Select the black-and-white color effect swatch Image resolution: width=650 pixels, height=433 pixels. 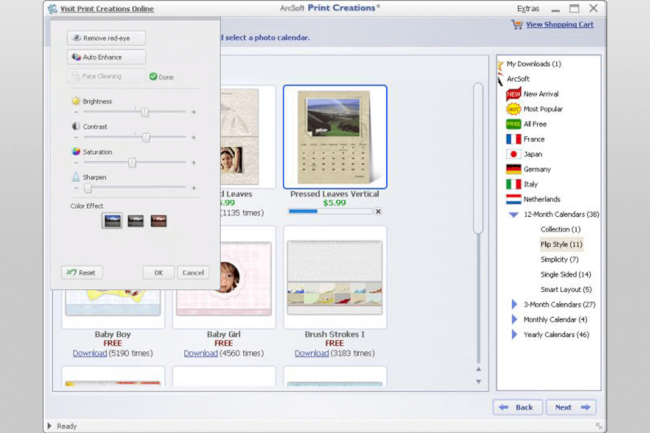(x=136, y=221)
